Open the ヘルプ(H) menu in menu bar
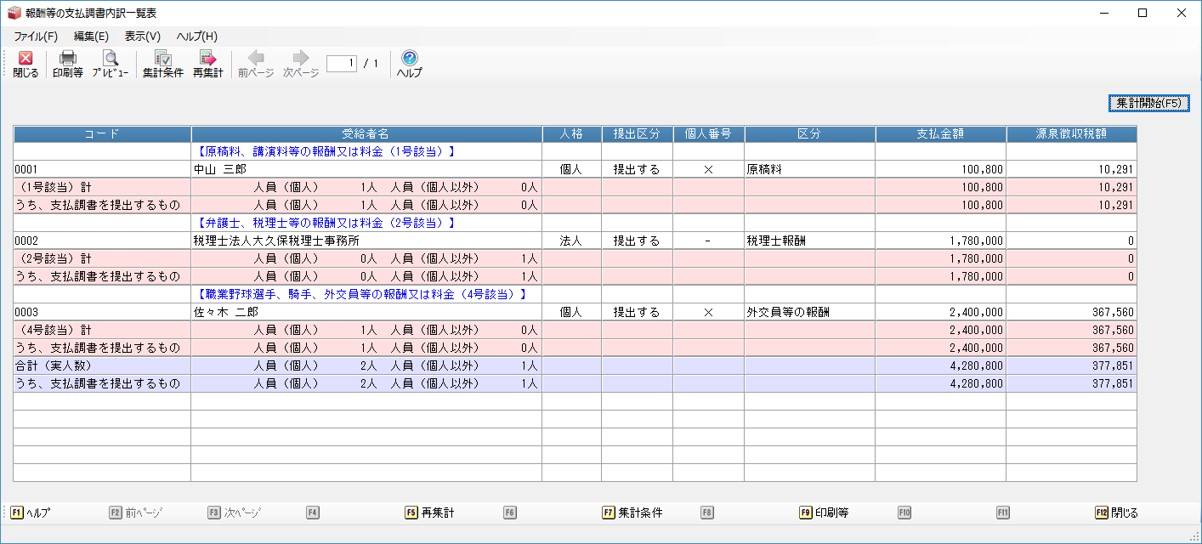This screenshot has height=544, width=1202. (197, 36)
